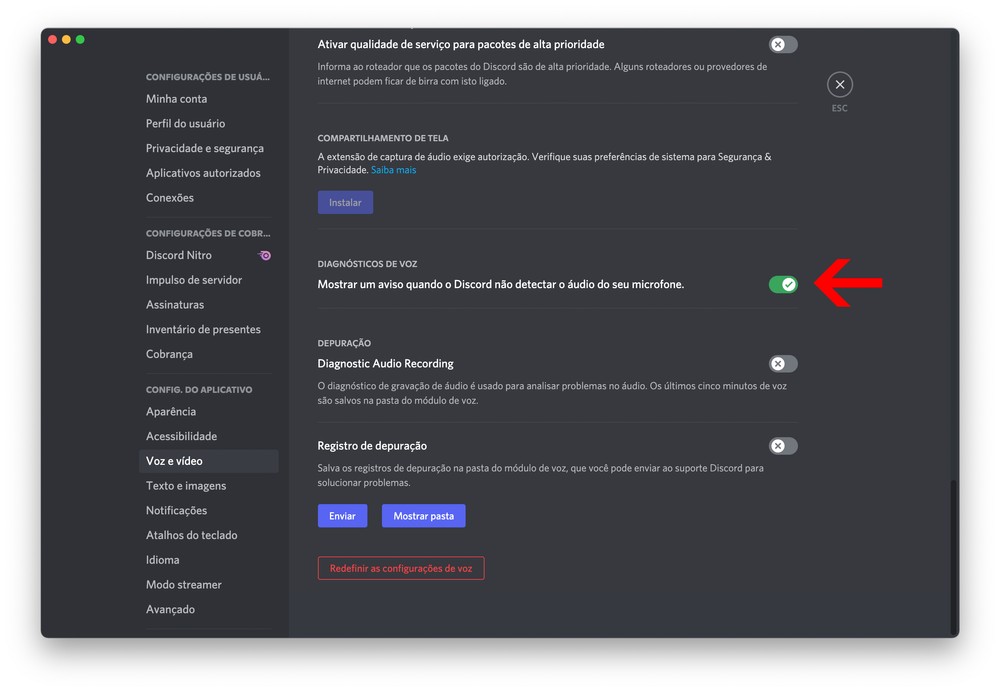This screenshot has height=692, width=1000.
Task: Disable the microphone audio detection warning
Action: tap(783, 285)
